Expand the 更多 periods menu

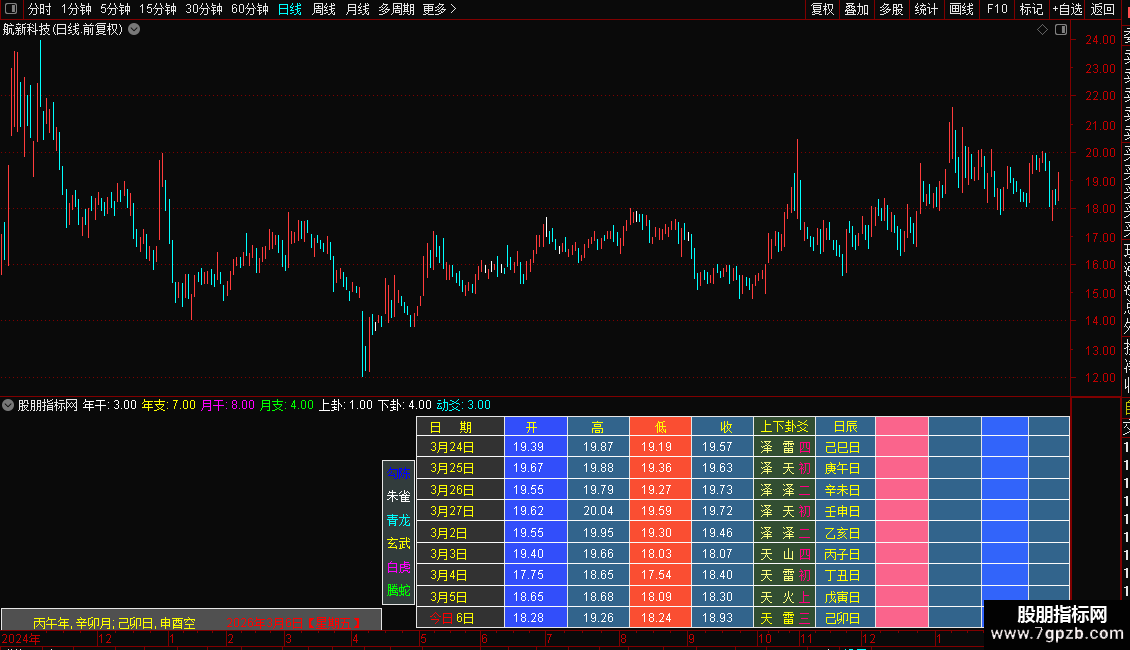(x=440, y=9)
